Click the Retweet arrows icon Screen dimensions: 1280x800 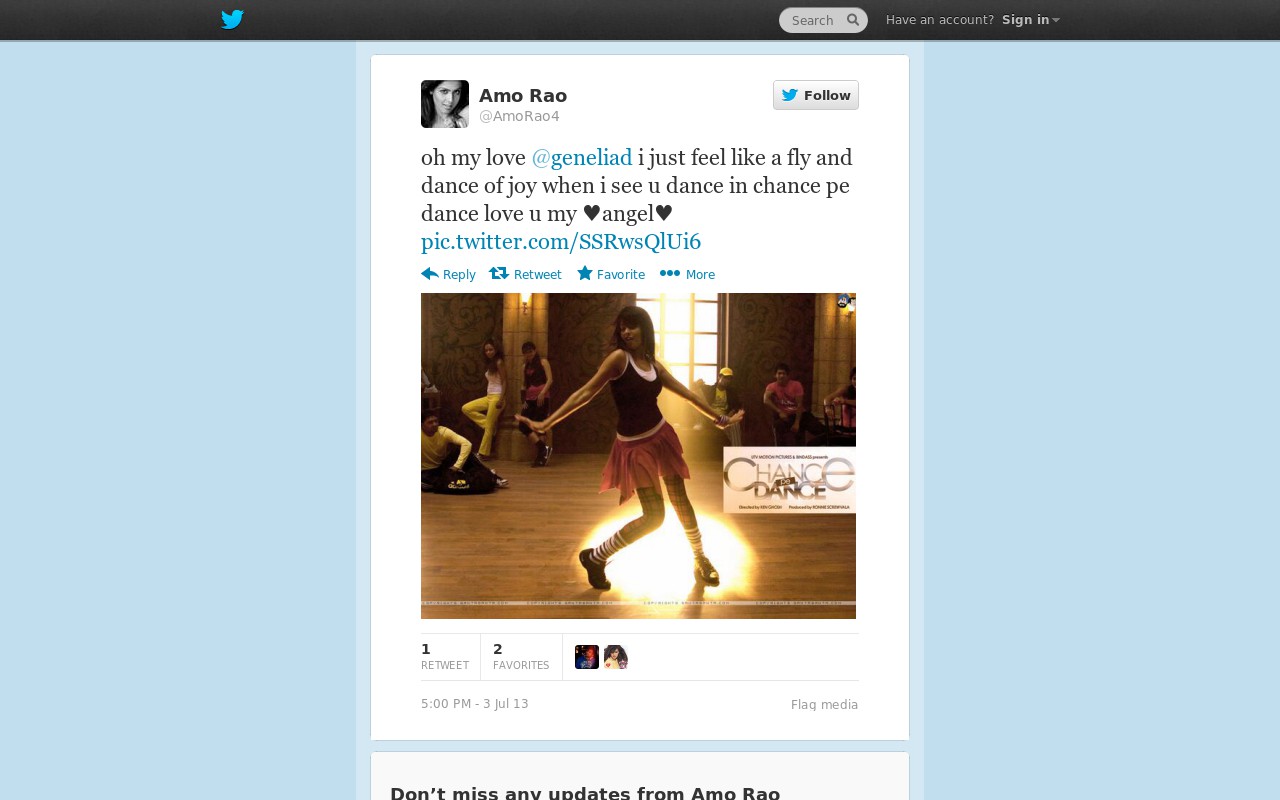[499, 274]
